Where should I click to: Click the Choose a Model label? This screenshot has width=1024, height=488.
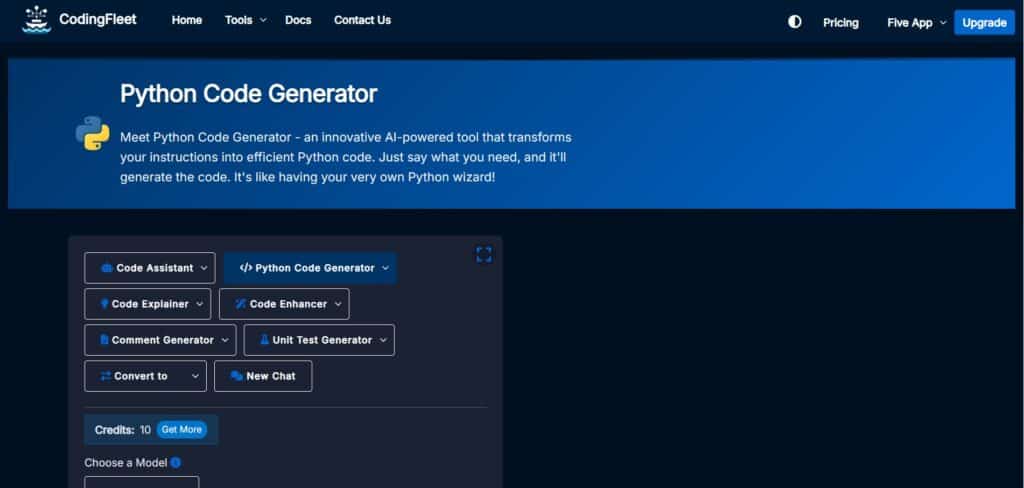[125, 463]
